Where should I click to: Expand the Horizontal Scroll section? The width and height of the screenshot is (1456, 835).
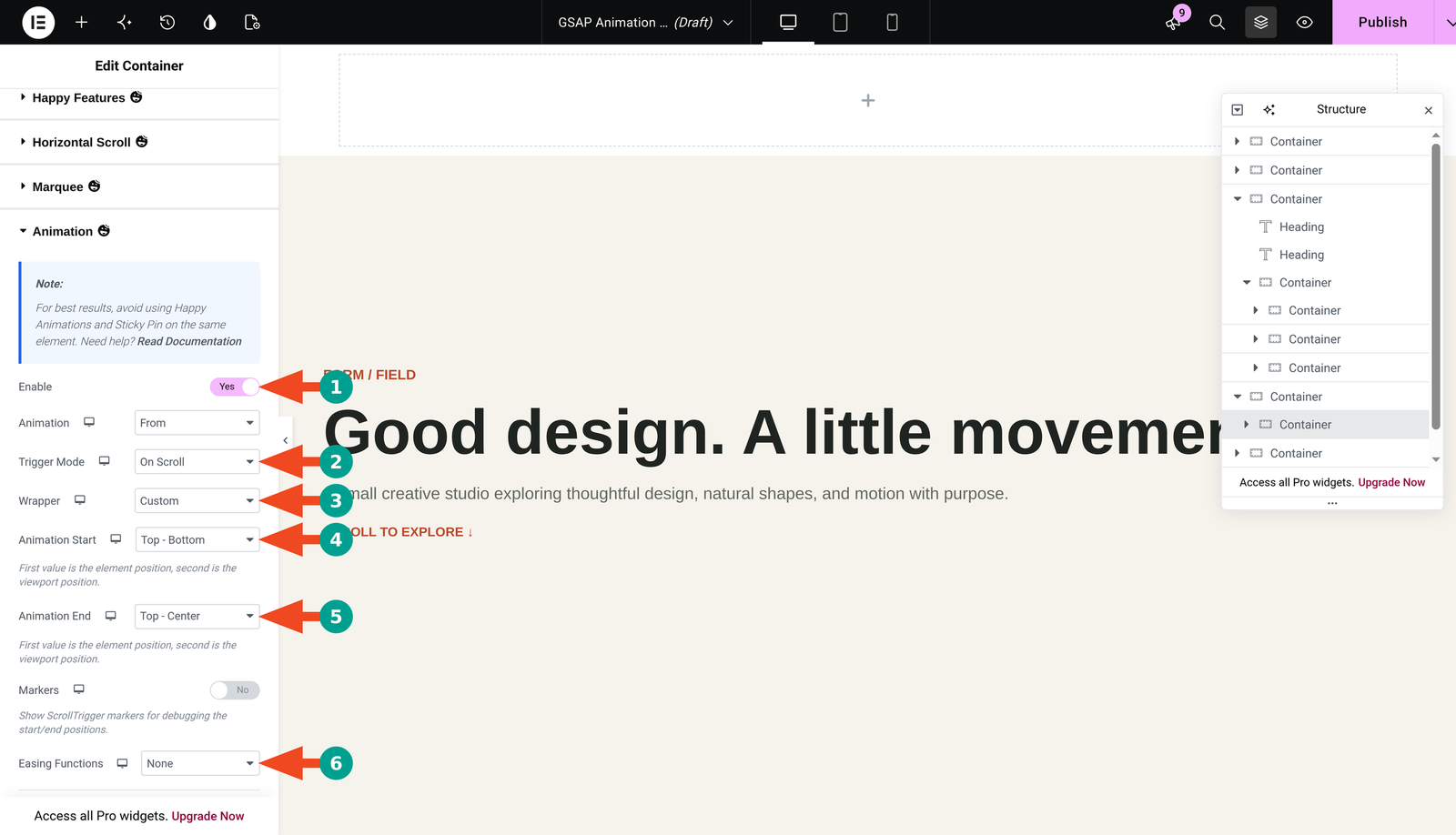(139, 142)
